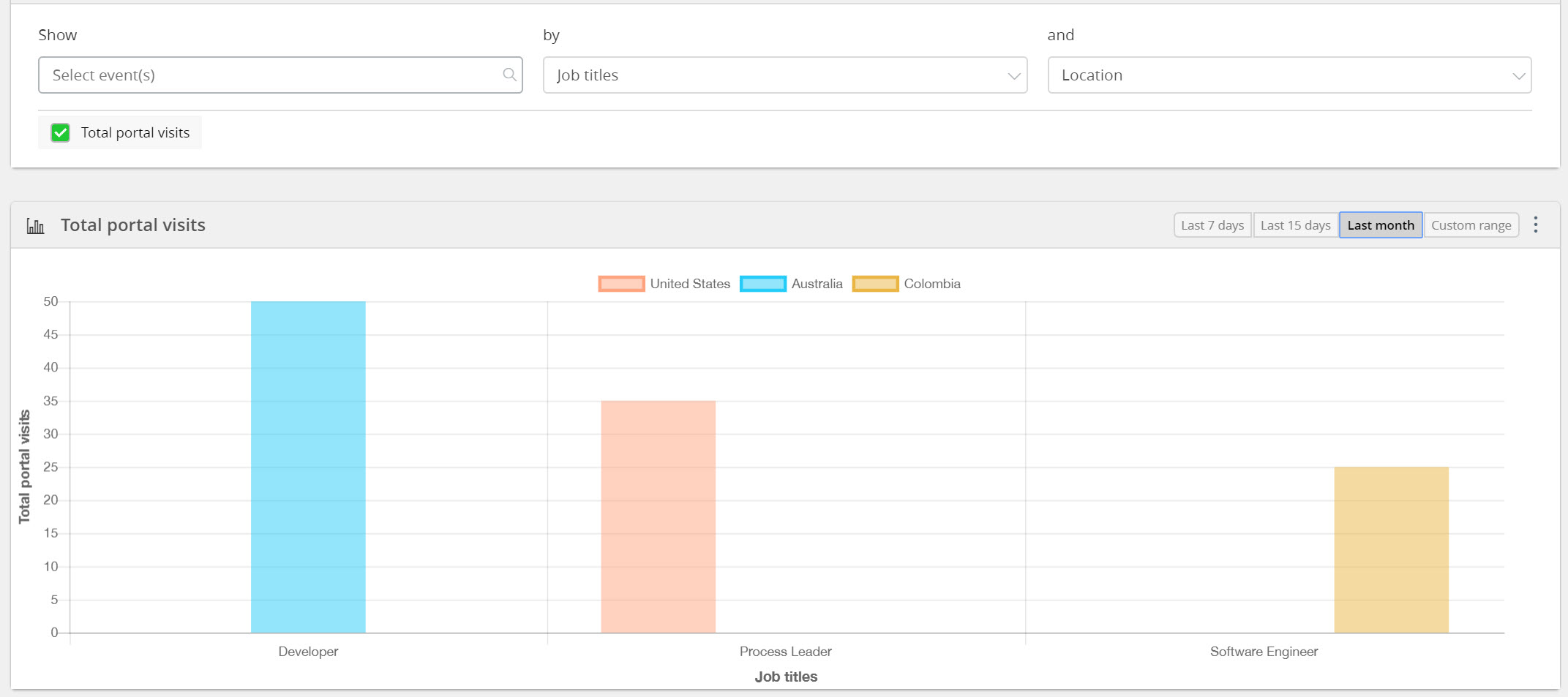Select the Last 15 days range

[x=1295, y=225]
